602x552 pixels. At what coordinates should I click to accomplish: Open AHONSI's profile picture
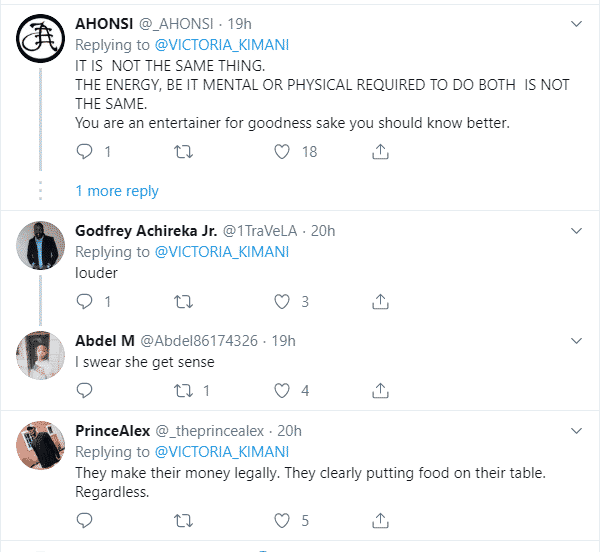coord(40,40)
